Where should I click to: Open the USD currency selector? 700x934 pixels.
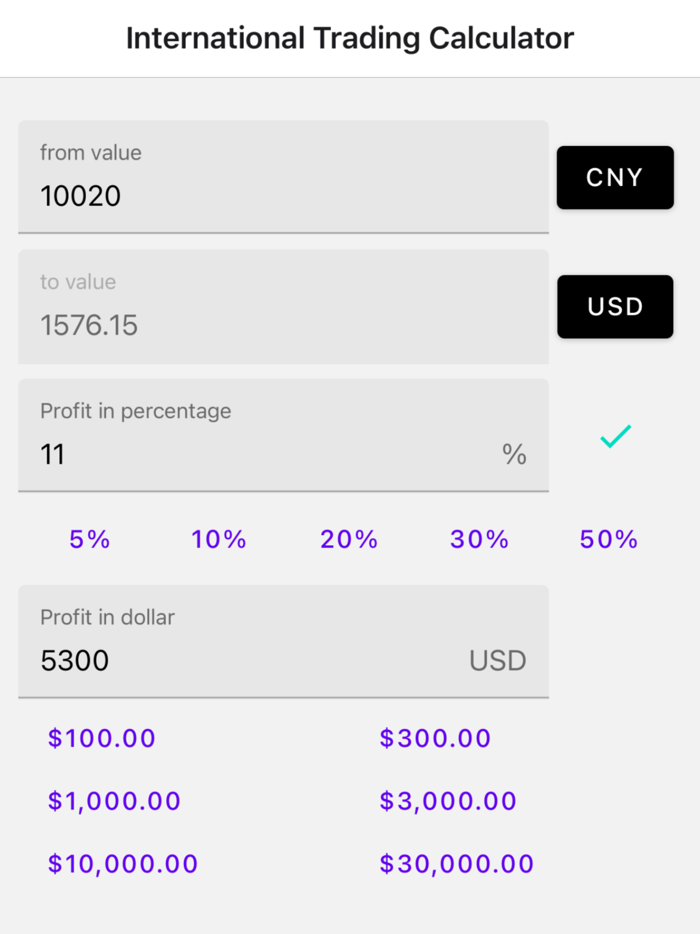(x=614, y=306)
